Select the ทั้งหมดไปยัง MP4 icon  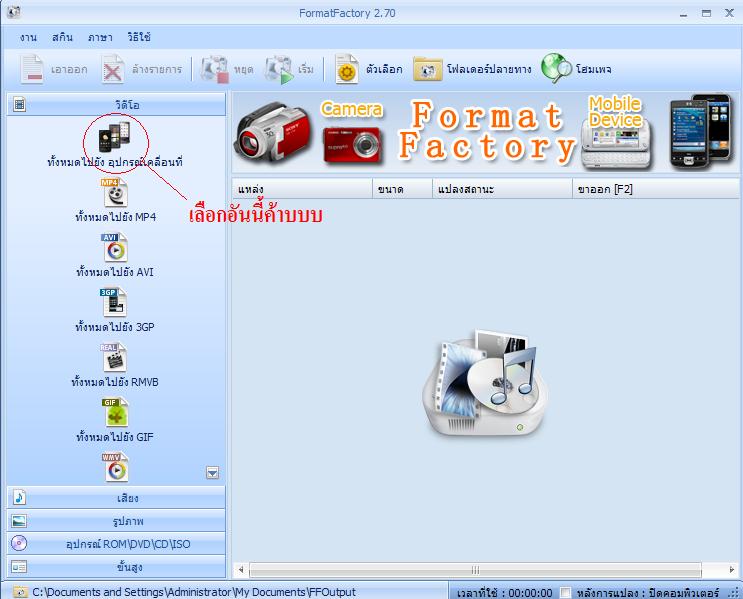point(115,192)
